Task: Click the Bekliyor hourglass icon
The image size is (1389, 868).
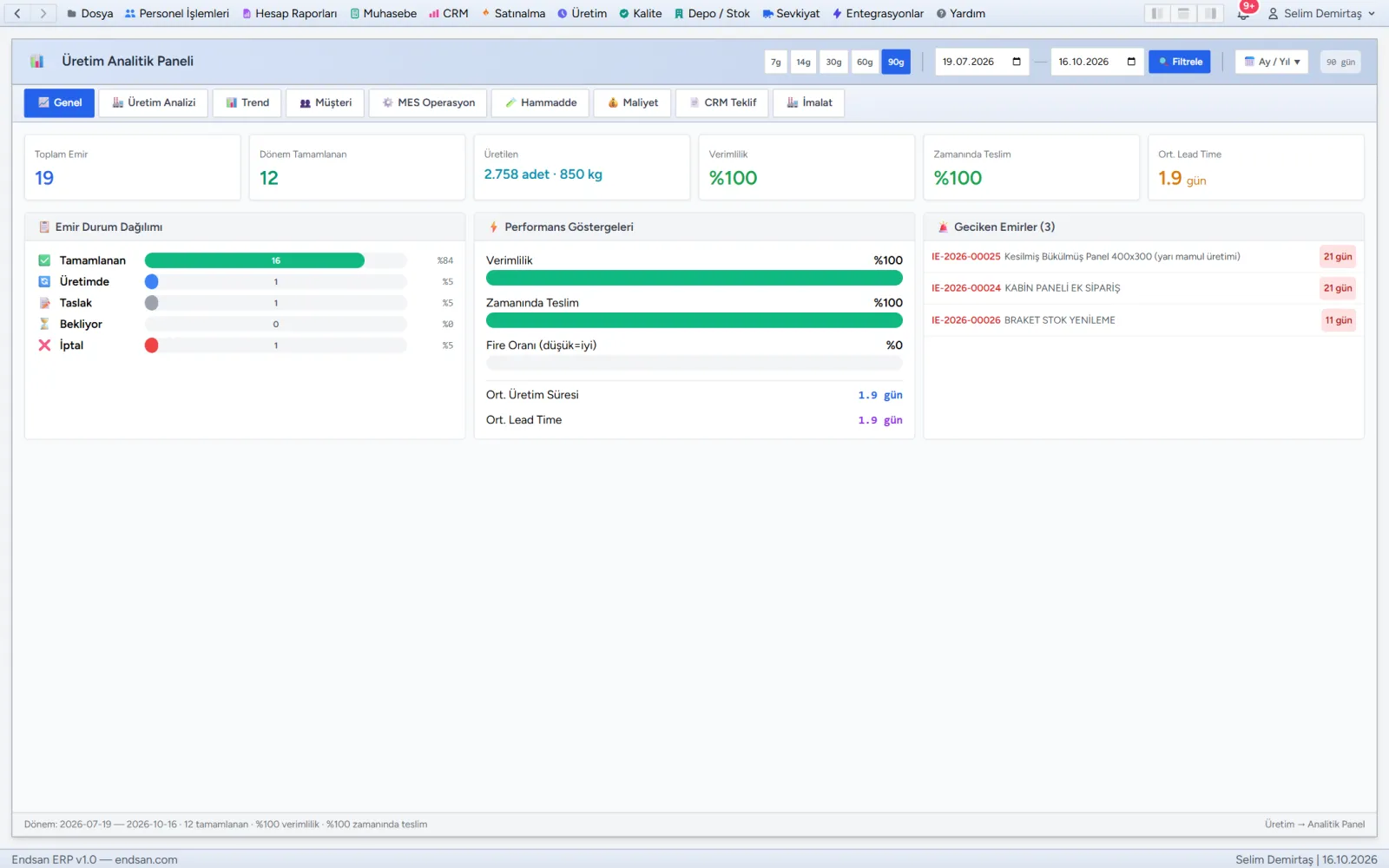Action: click(x=44, y=324)
